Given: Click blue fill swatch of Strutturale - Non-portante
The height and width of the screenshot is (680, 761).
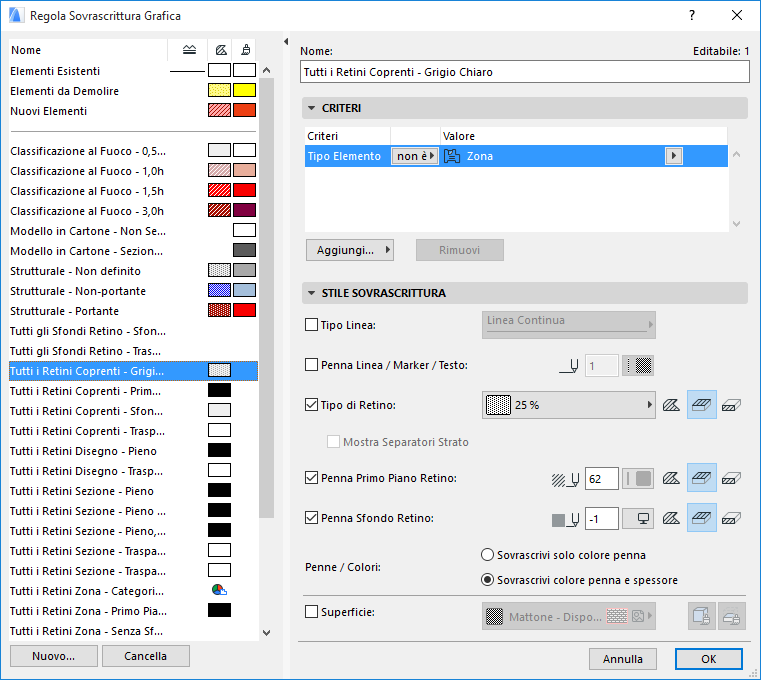Looking at the screenshot, I should click(x=219, y=290).
